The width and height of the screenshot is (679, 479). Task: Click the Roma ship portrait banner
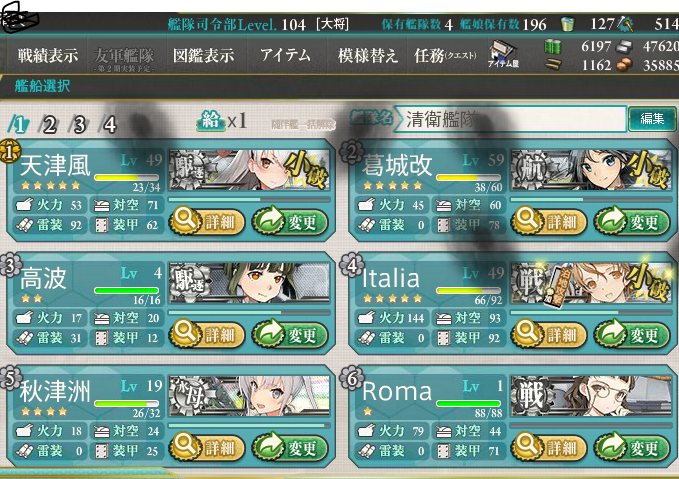[x=591, y=396]
